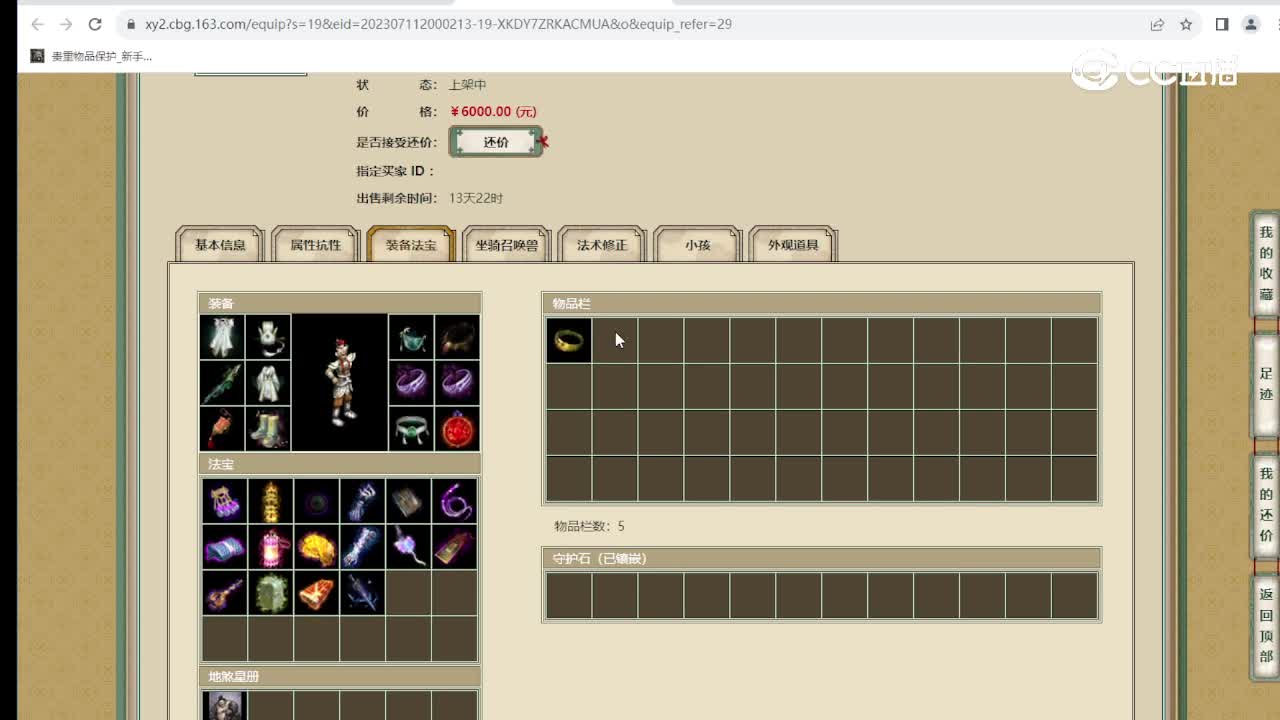The image size is (1280, 720).
Task: Select the purple chime bells treasure icon
Action: point(225,501)
